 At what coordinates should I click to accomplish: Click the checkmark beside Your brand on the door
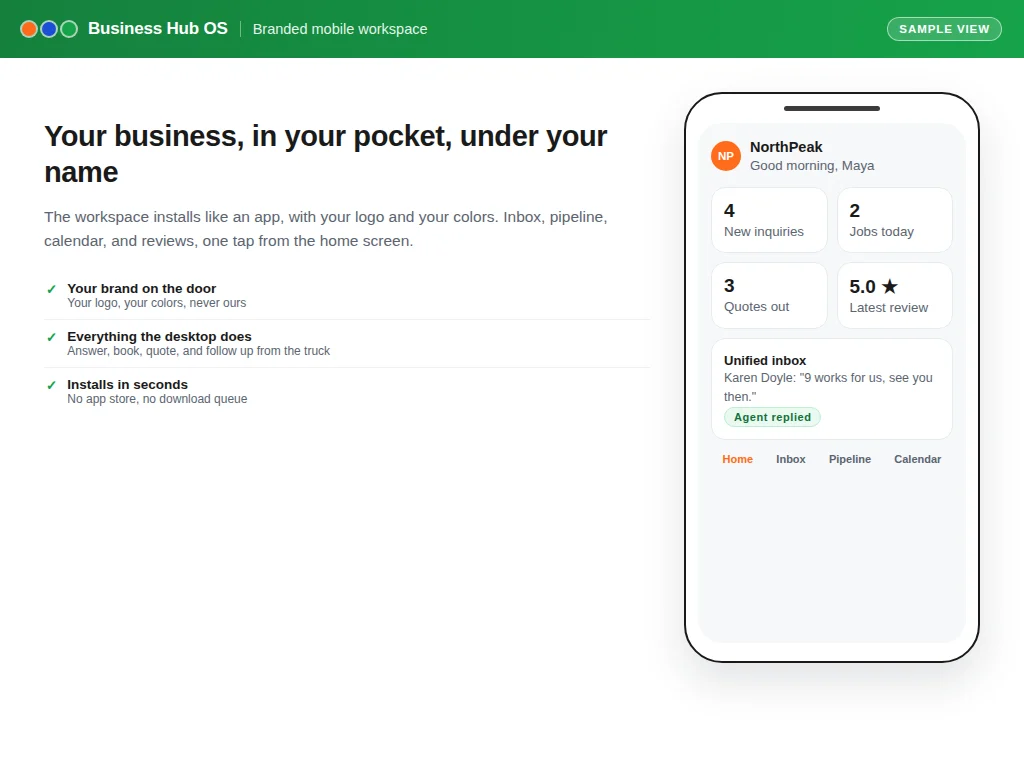(52, 289)
